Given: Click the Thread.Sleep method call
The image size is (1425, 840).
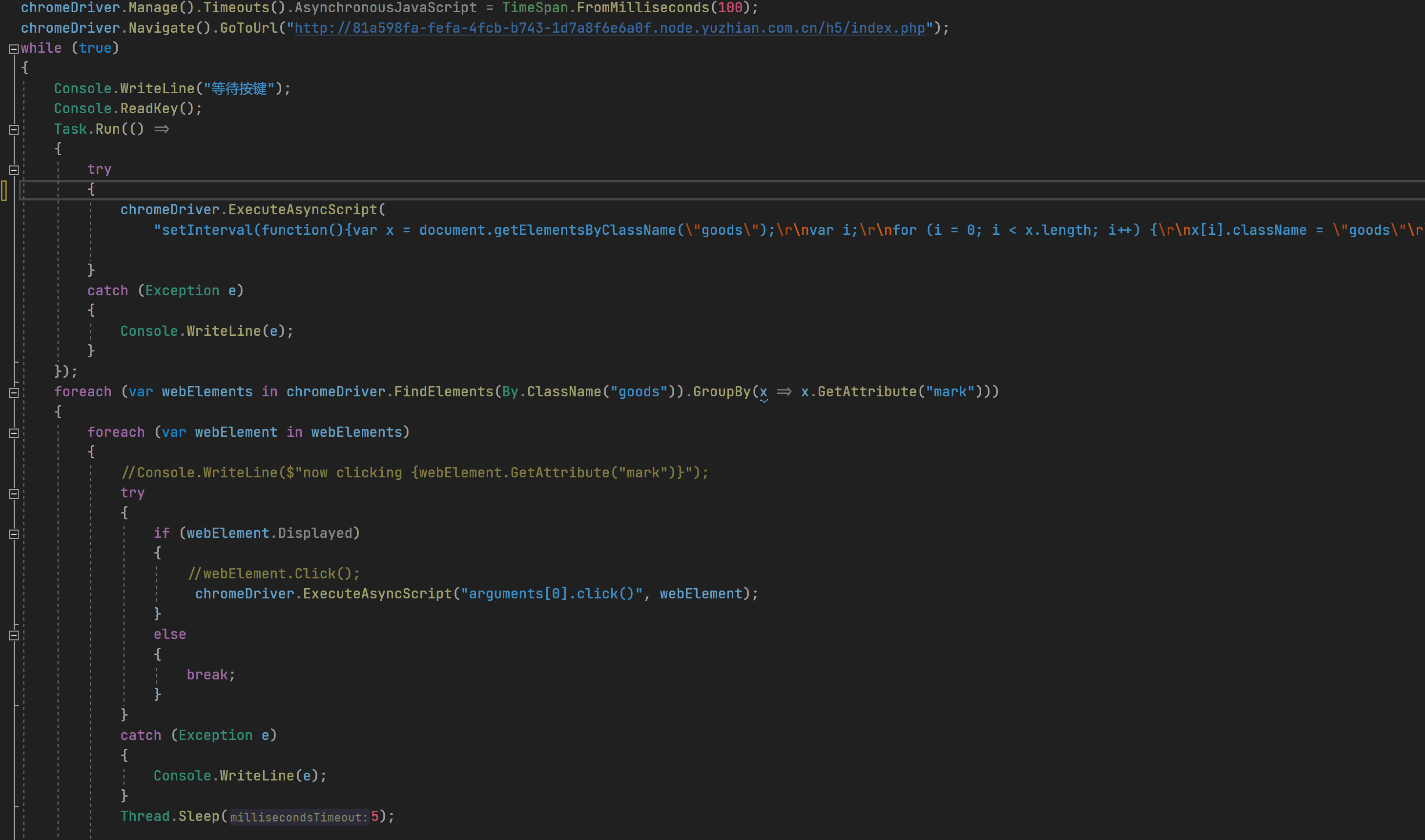Looking at the screenshot, I should [198, 816].
